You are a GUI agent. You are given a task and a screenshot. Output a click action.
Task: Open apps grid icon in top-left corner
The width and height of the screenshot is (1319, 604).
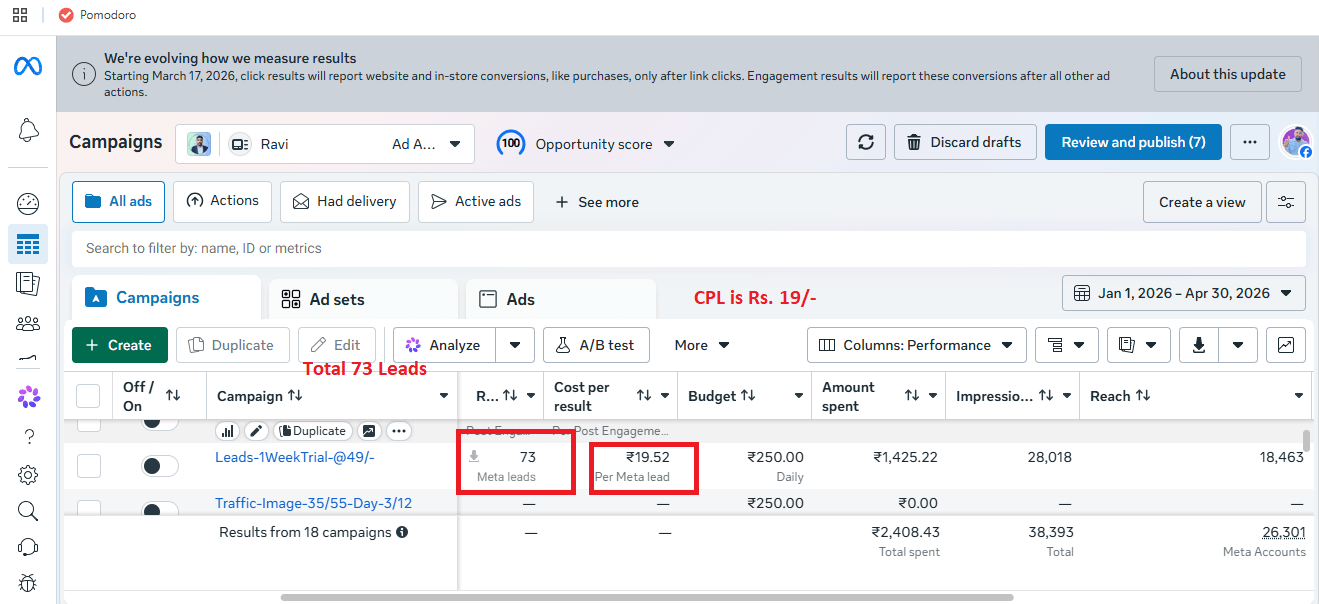pyautogui.click(x=20, y=15)
